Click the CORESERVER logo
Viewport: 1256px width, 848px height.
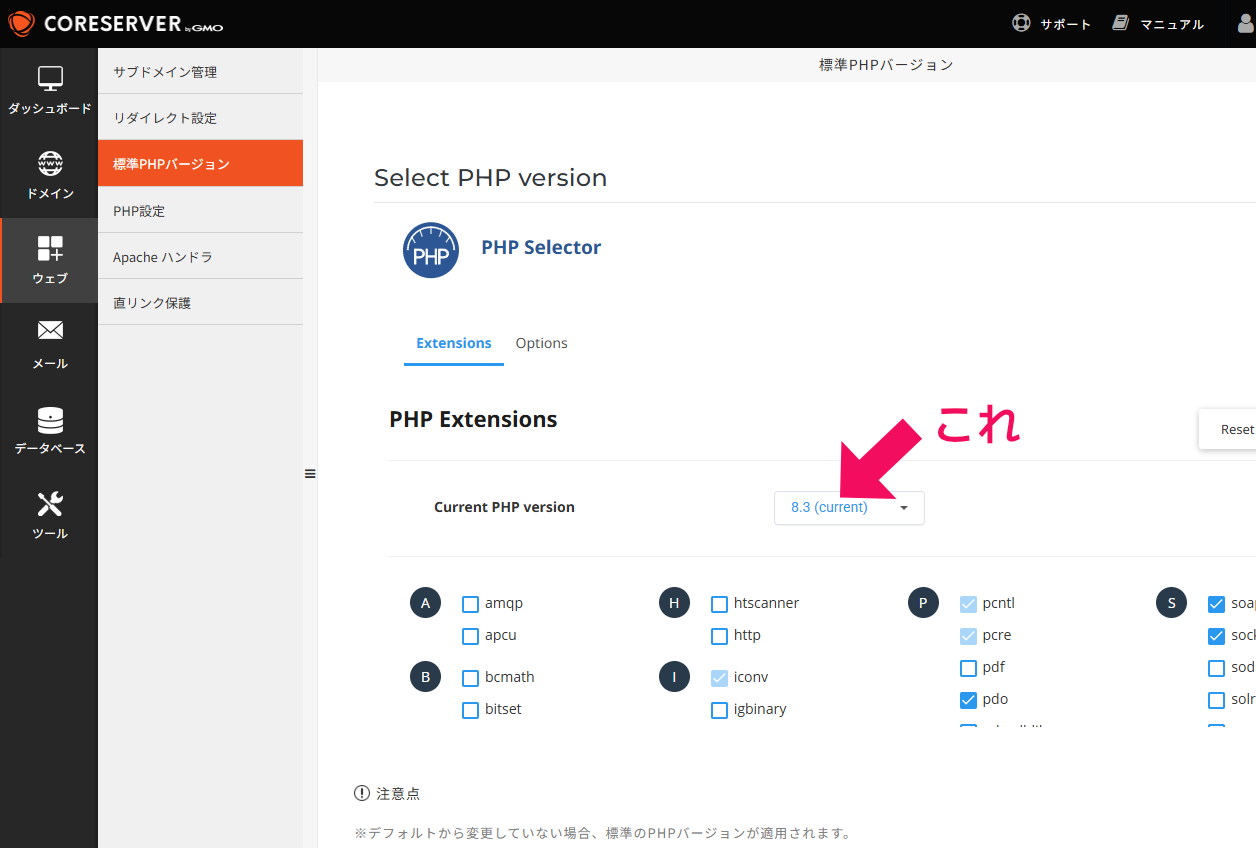[x=116, y=23]
